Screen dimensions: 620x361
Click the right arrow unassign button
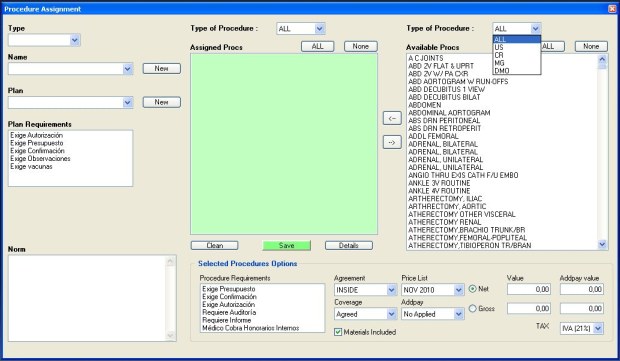tap(392, 142)
